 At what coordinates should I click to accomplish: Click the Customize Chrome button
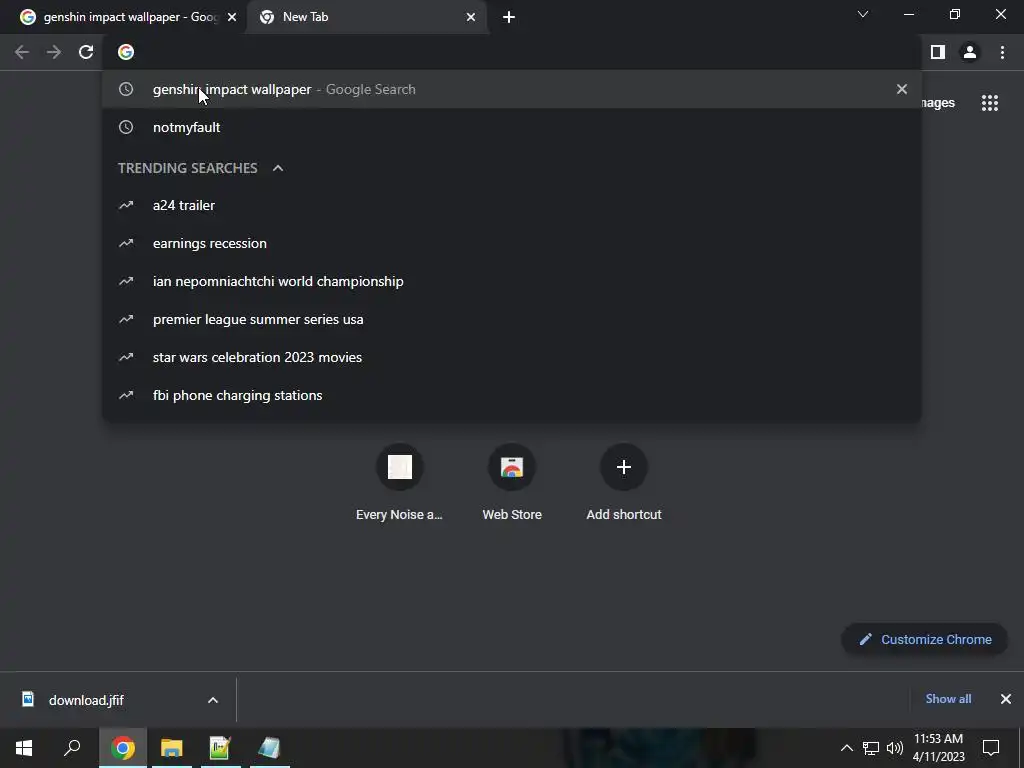[925, 639]
